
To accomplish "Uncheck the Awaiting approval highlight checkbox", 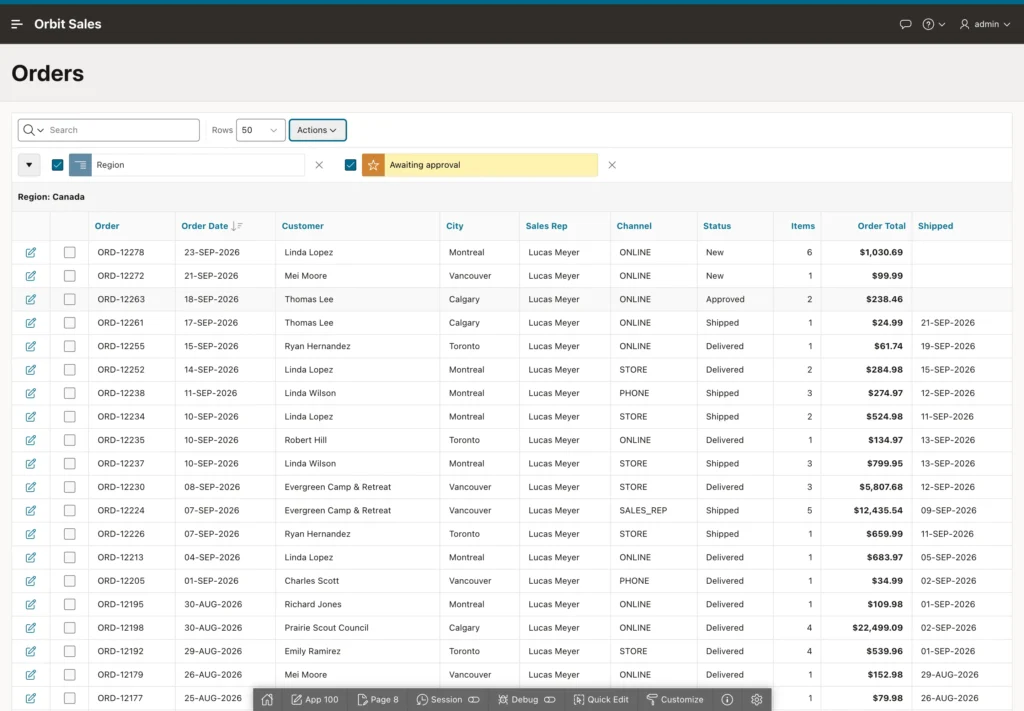I will pos(351,165).
